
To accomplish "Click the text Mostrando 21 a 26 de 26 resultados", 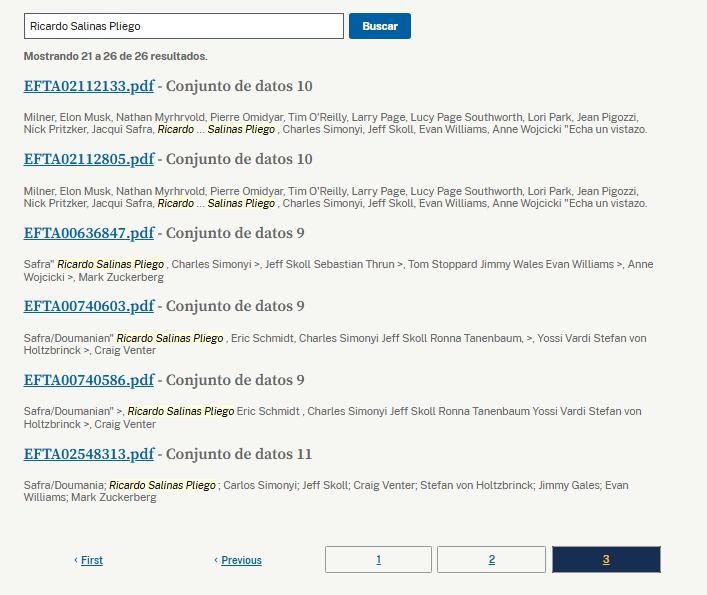I will (115, 56).
